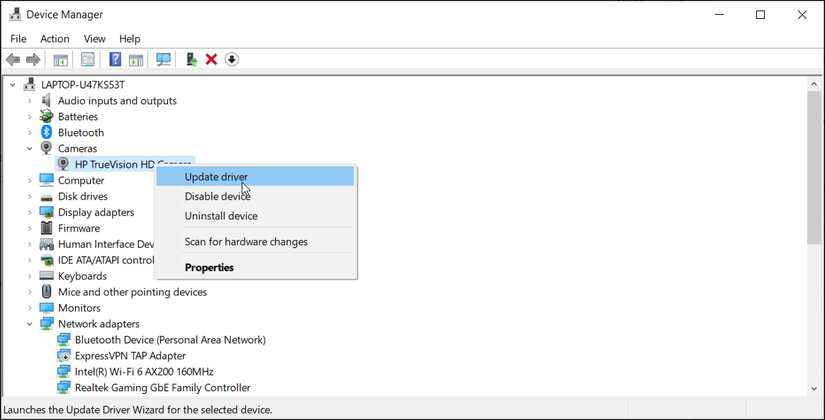Image resolution: width=825 pixels, height=420 pixels.
Task: Collapse the LAPTOP-U47KS53T root node
Action: click(13, 85)
